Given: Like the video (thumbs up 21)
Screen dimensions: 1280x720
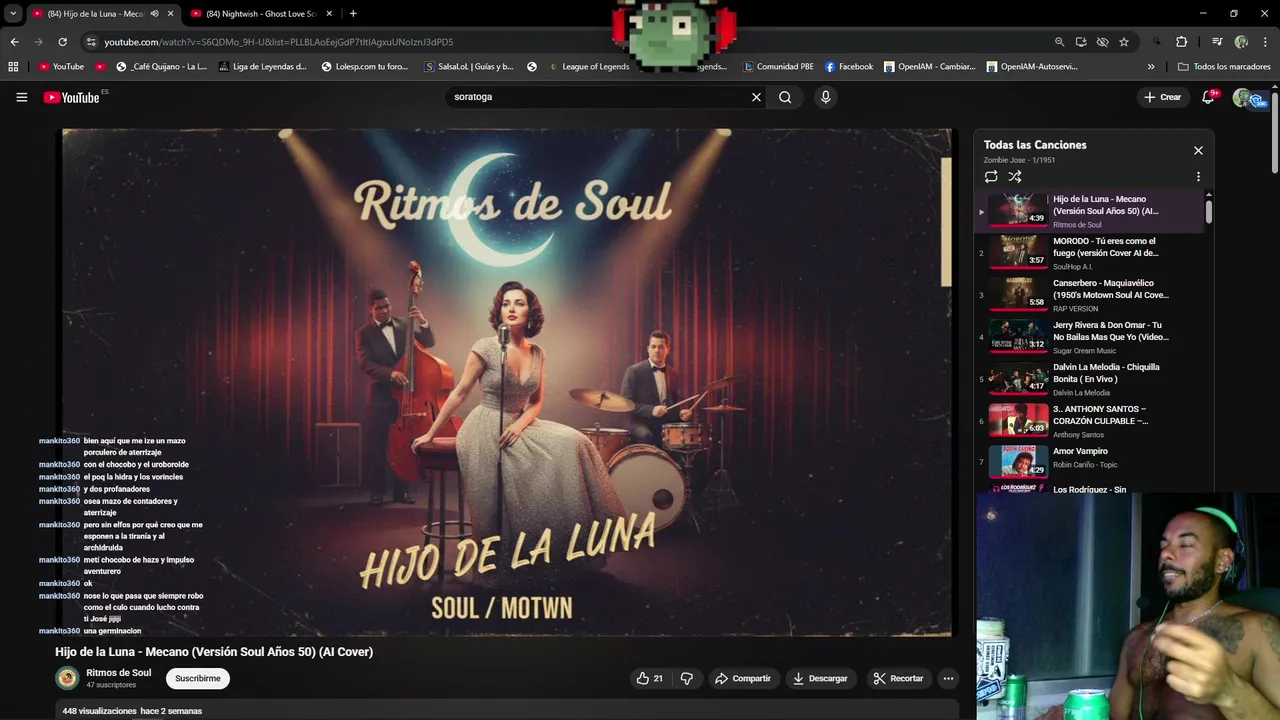Looking at the screenshot, I should (650, 678).
